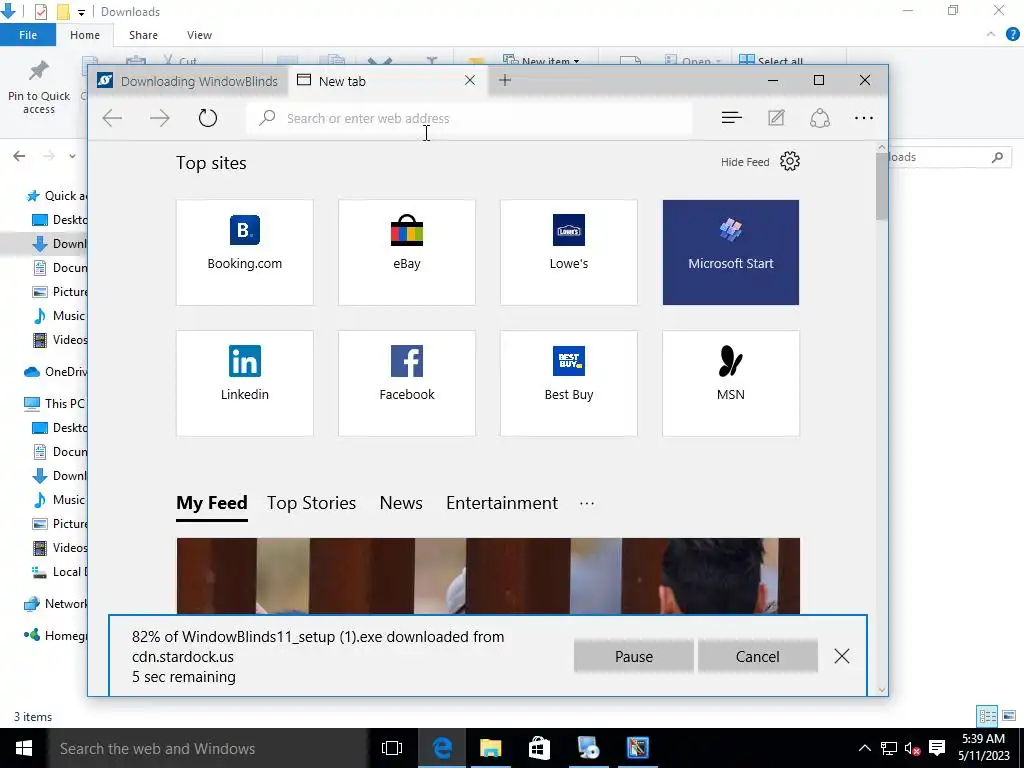Select OneDrive in navigation pane
The height and width of the screenshot is (768, 1024).
click(56, 372)
